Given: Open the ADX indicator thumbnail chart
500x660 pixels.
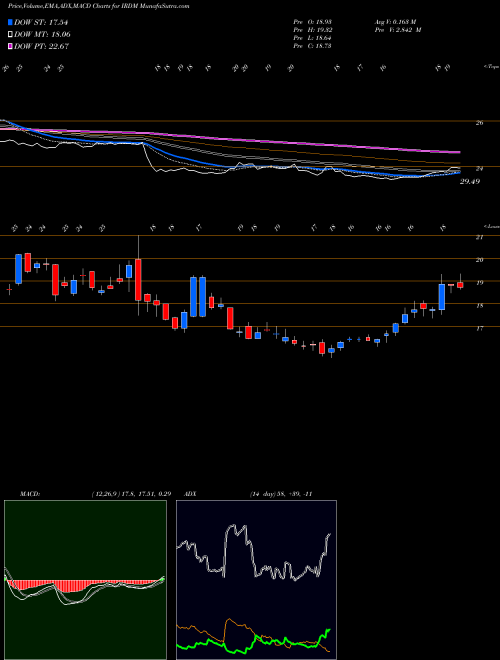Looking at the screenshot, I should 256,580.
